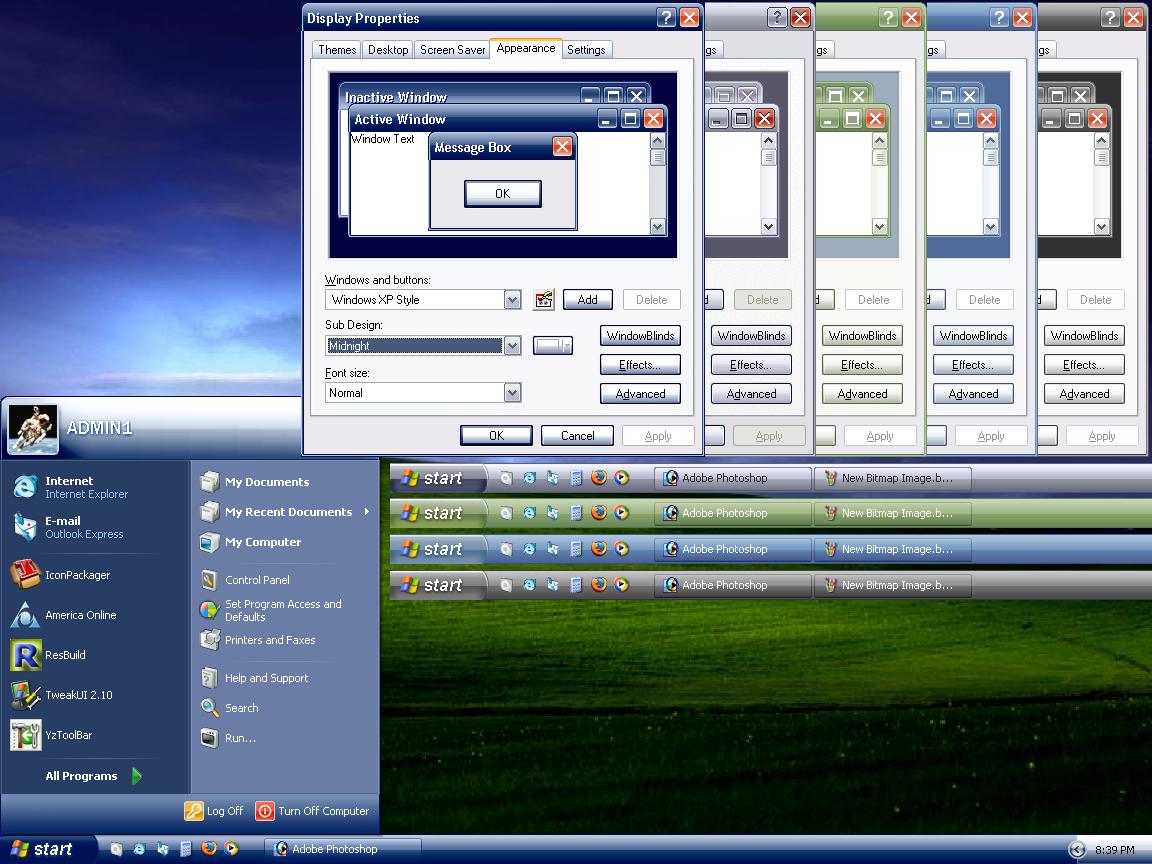The image size is (1152, 864).
Task: Click OK in the Message Box preview
Action: coord(503,193)
